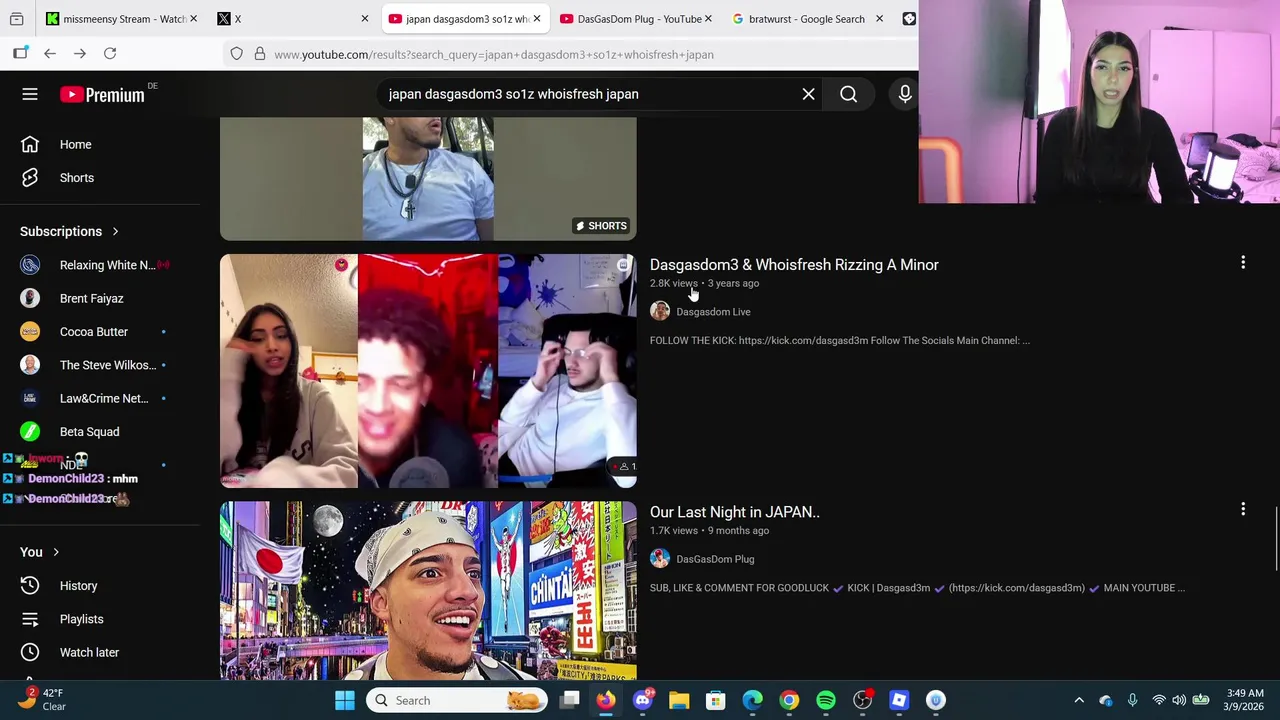The width and height of the screenshot is (1280, 720).
Task: Click the tracking protection shield icon
Action: coord(236,54)
